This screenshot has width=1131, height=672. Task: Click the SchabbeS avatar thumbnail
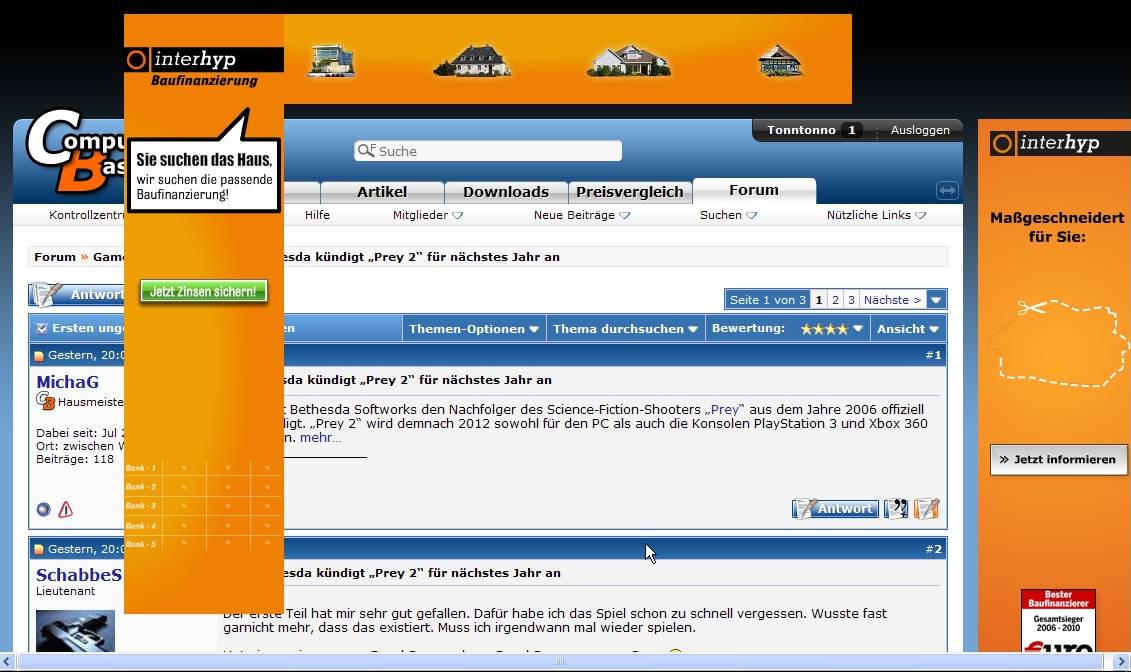[75, 631]
